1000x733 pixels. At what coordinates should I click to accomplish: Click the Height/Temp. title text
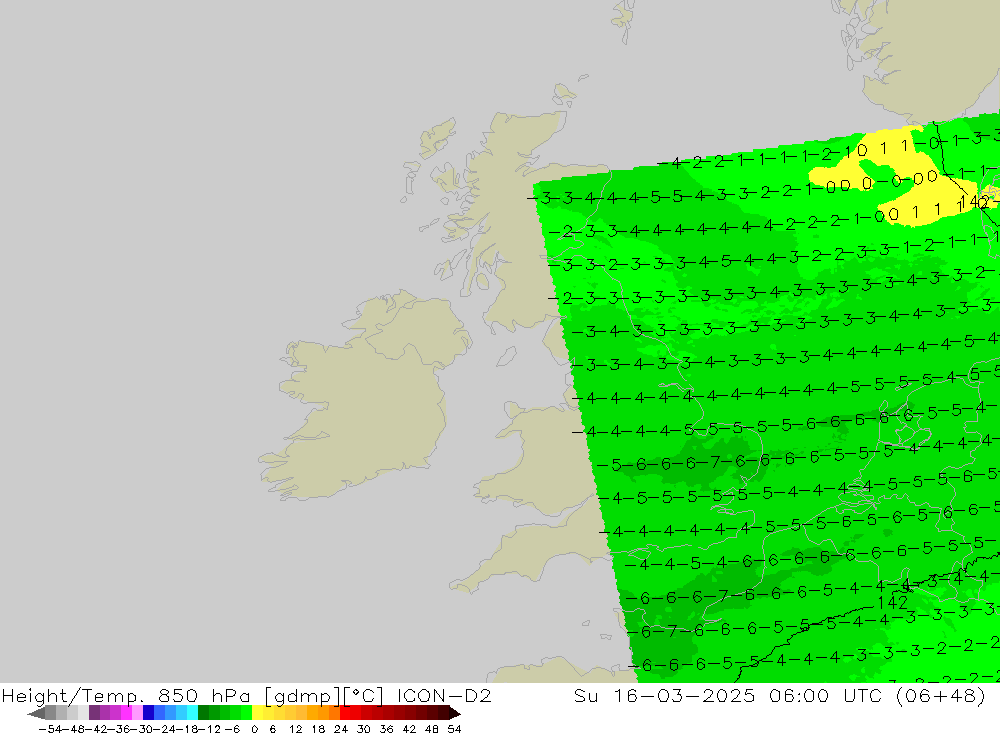tap(73, 696)
